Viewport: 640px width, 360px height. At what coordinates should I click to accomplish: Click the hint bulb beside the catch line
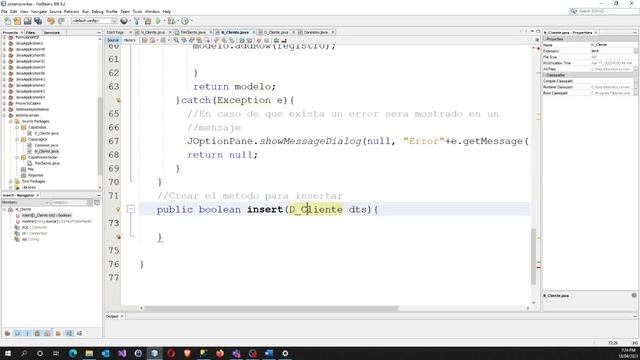[x=118, y=100]
